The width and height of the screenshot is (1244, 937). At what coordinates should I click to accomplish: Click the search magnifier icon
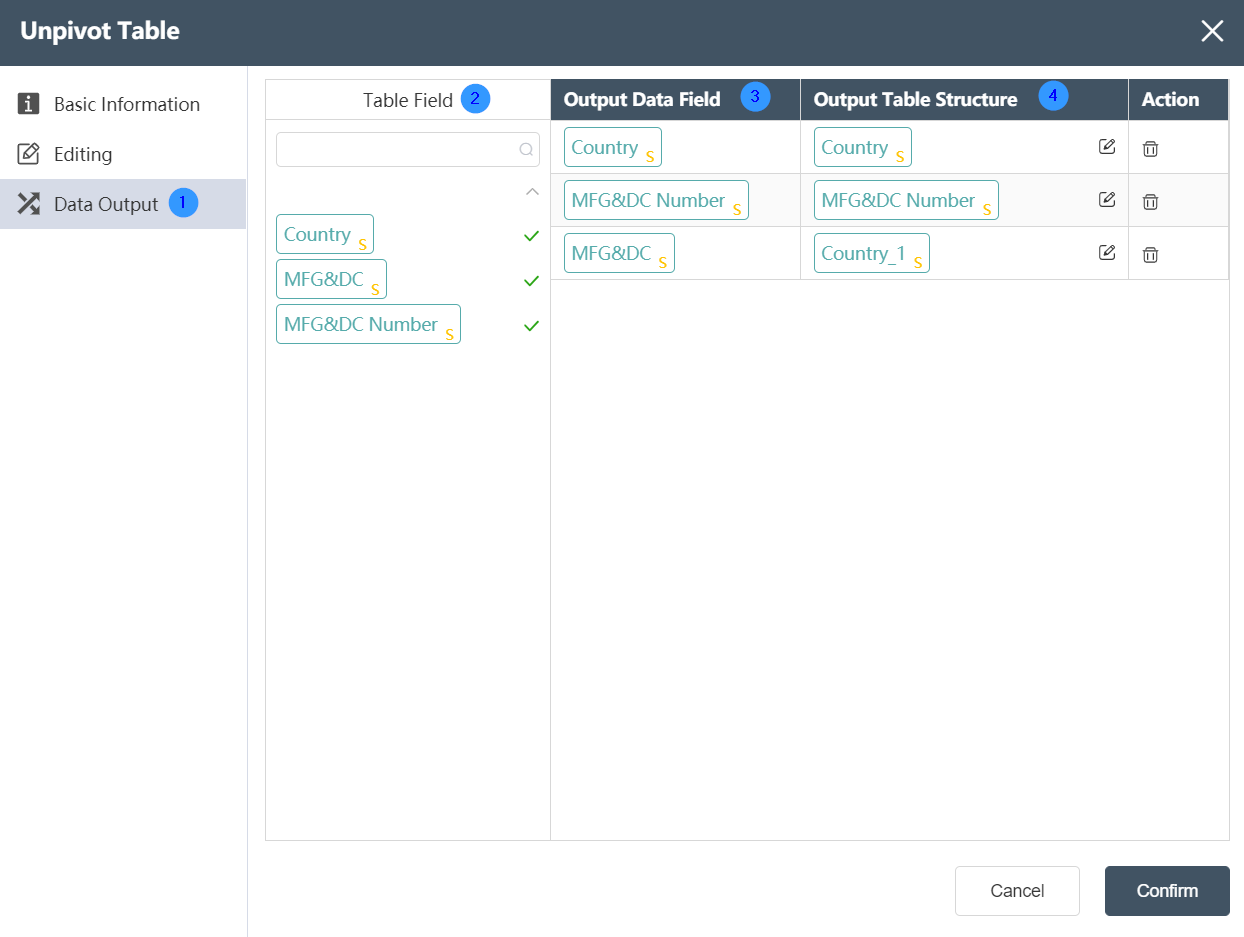[526, 150]
